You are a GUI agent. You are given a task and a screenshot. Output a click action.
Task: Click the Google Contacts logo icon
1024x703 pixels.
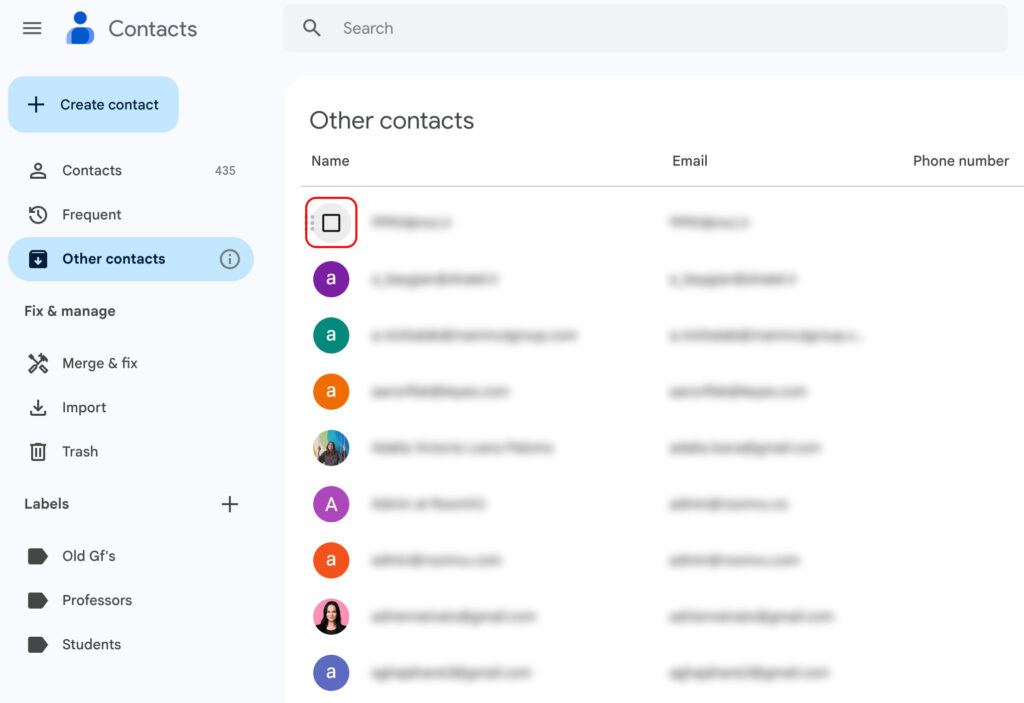80,28
